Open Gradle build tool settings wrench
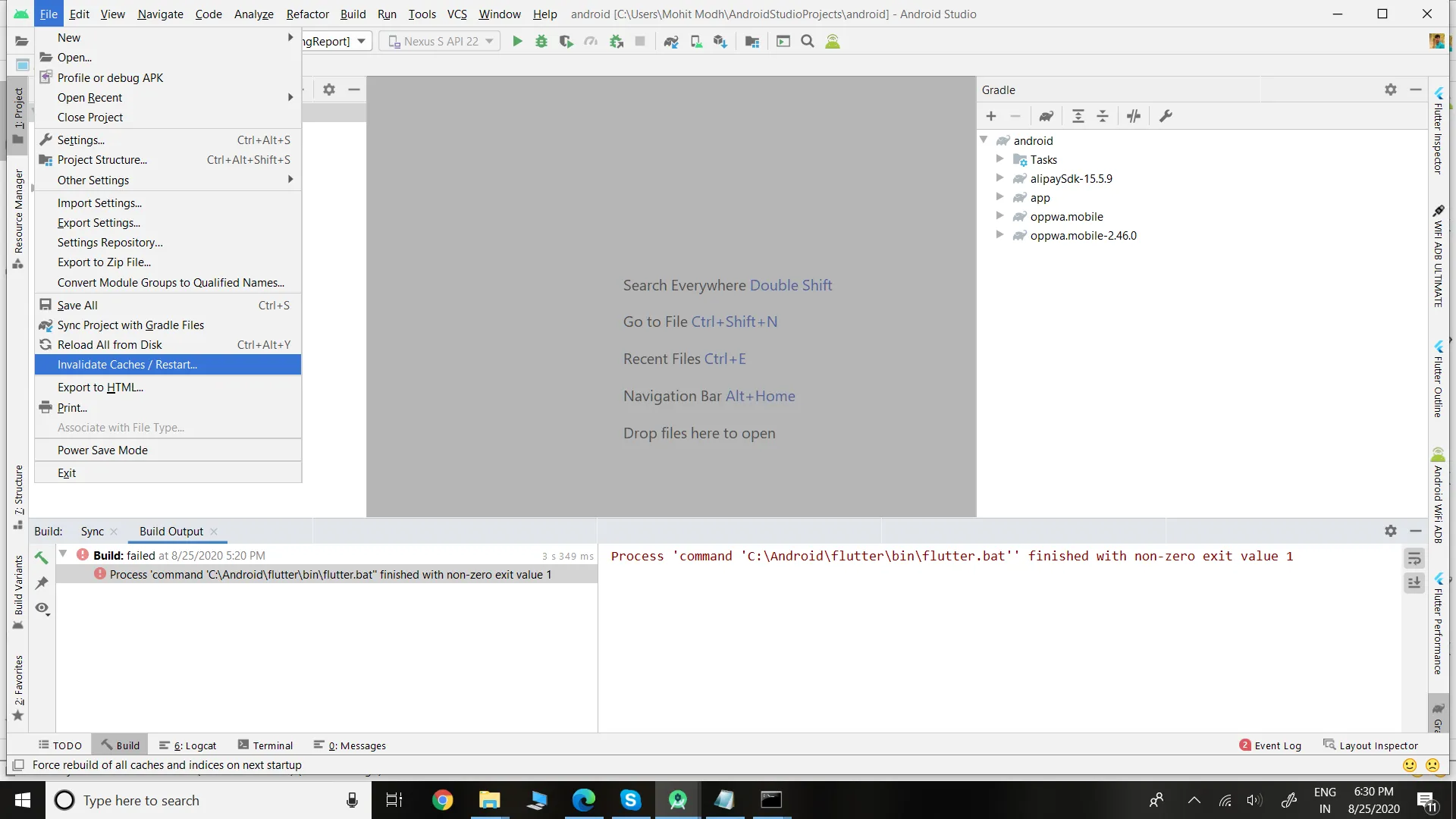Viewport: 1456px width, 819px height. [x=1166, y=116]
